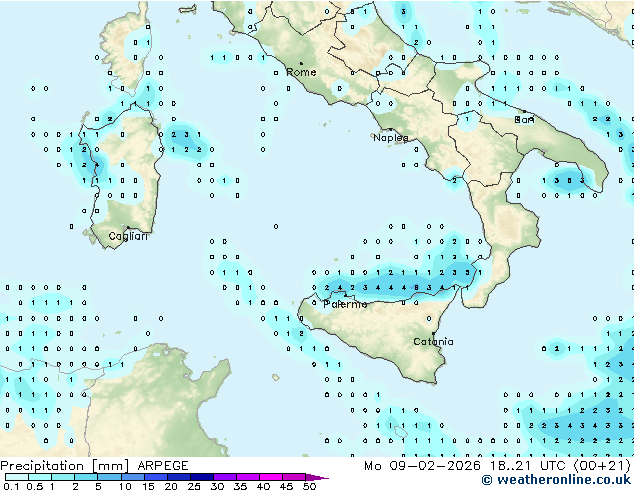634x490 pixels.
Task: Select the 10–15 mm legend swatch
Action: [133, 477]
